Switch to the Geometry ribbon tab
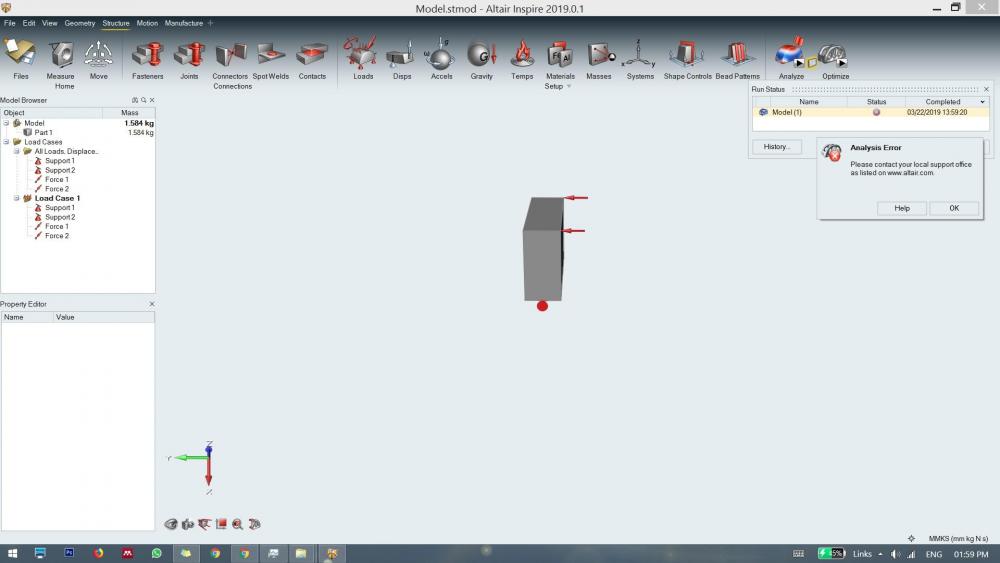Image resolution: width=1000 pixels, height=563 pixels. [80, 23]
